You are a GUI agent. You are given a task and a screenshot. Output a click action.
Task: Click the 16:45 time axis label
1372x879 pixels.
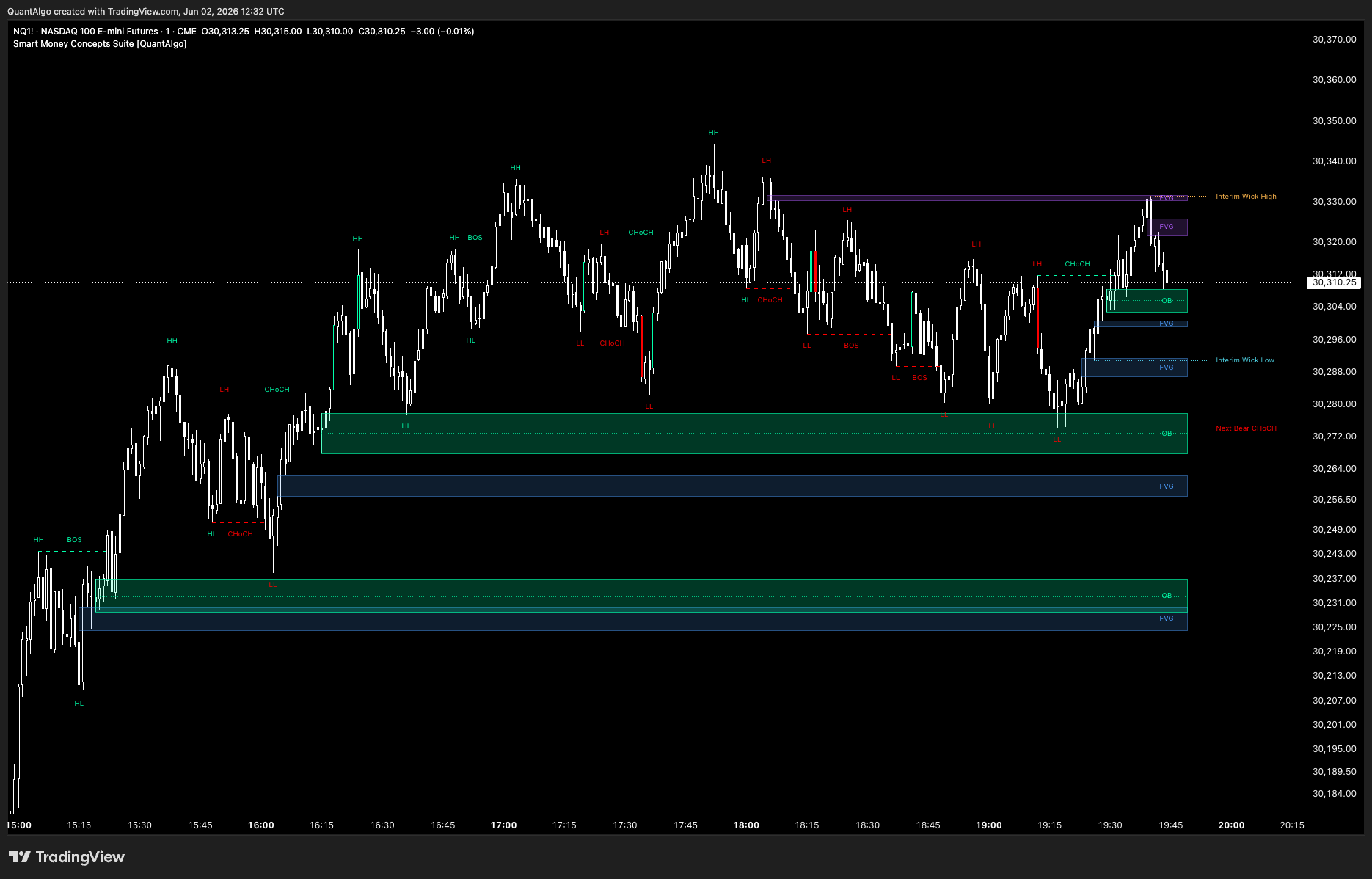click(x=443, y=825)
